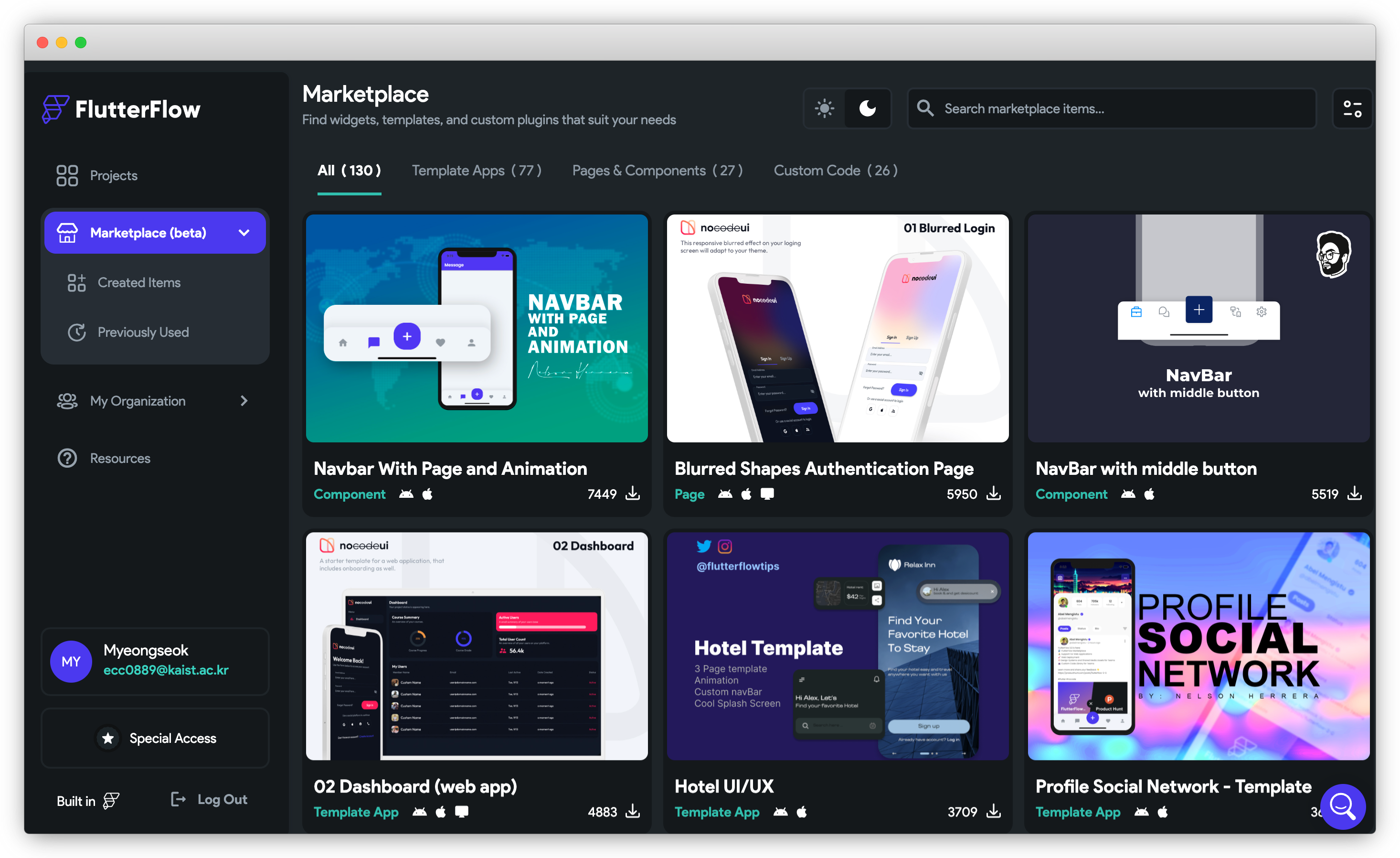Click the Myeongseok account name
The image size is (1400, 858).
coord(146,651)
